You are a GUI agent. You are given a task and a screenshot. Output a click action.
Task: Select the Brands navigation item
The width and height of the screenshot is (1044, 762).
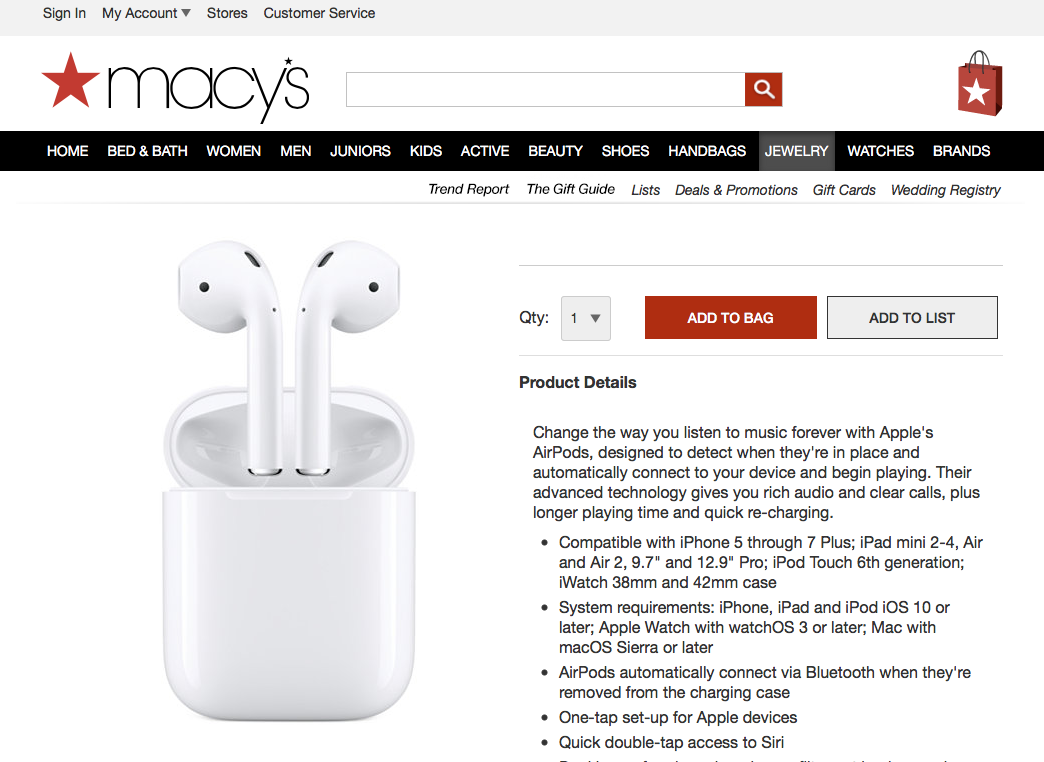[x=961, y=151]
